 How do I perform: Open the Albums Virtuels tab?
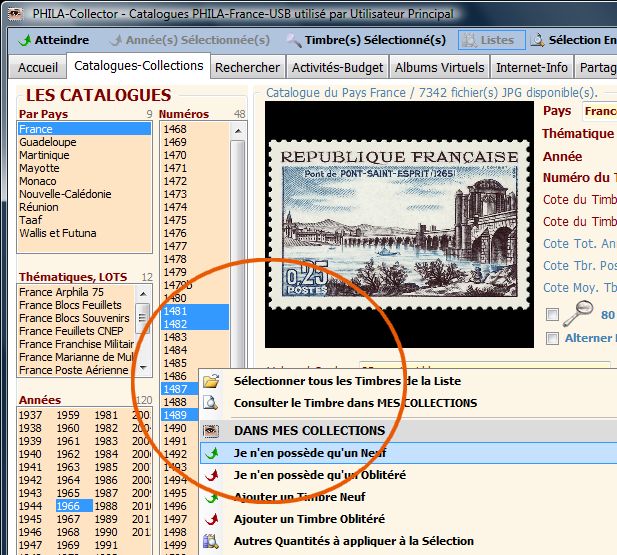click(x=440, y=68)
